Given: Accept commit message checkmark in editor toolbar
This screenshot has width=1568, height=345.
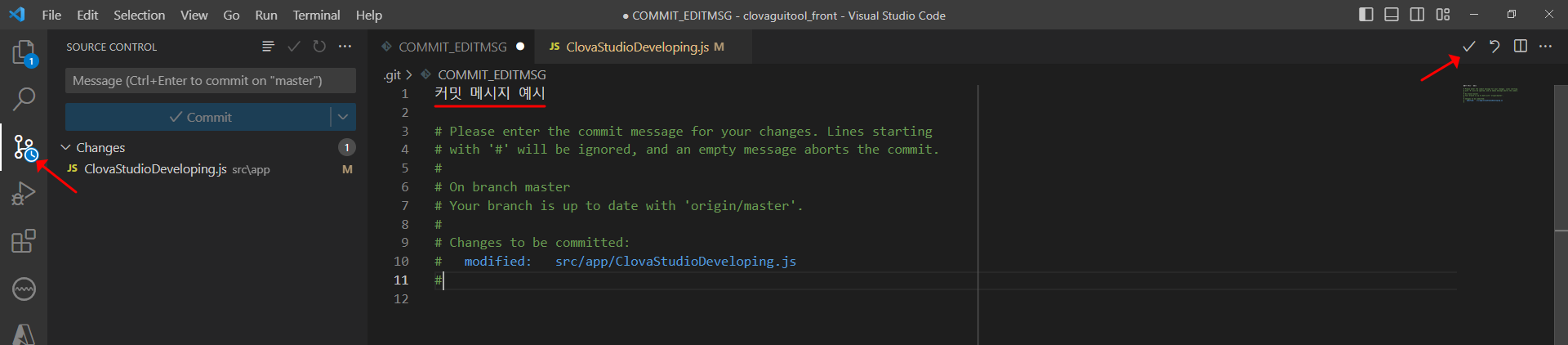Looking at the screenshot, I should click(x=1468, y=47).
